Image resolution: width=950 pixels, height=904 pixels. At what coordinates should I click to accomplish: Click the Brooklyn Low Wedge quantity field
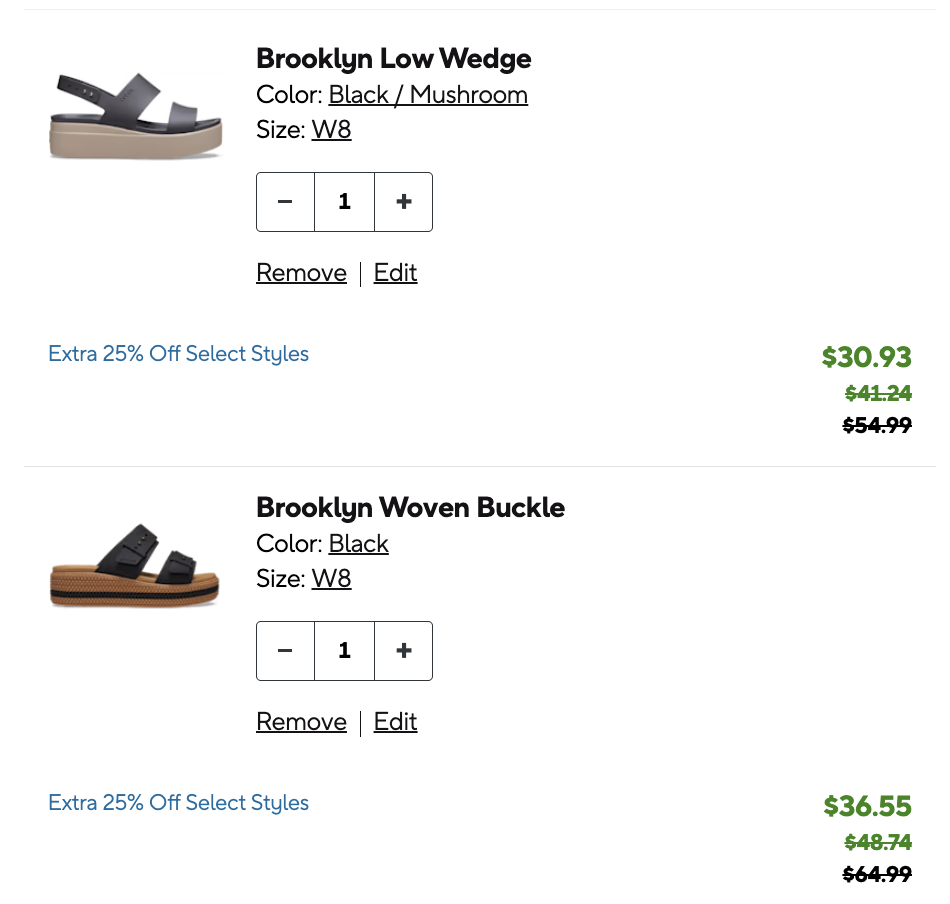point(344,202)
